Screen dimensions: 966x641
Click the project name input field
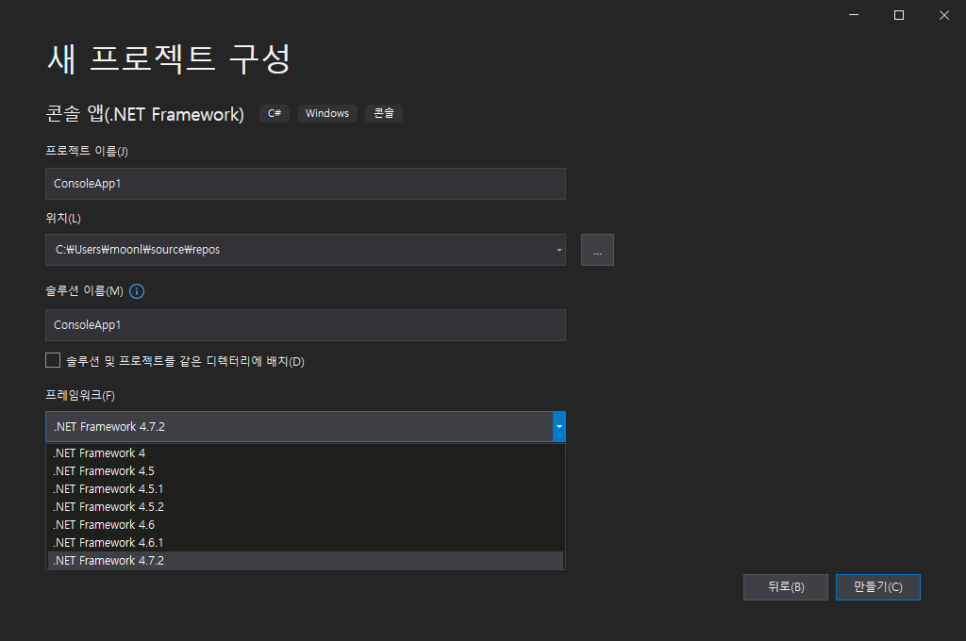pos(306,184)
